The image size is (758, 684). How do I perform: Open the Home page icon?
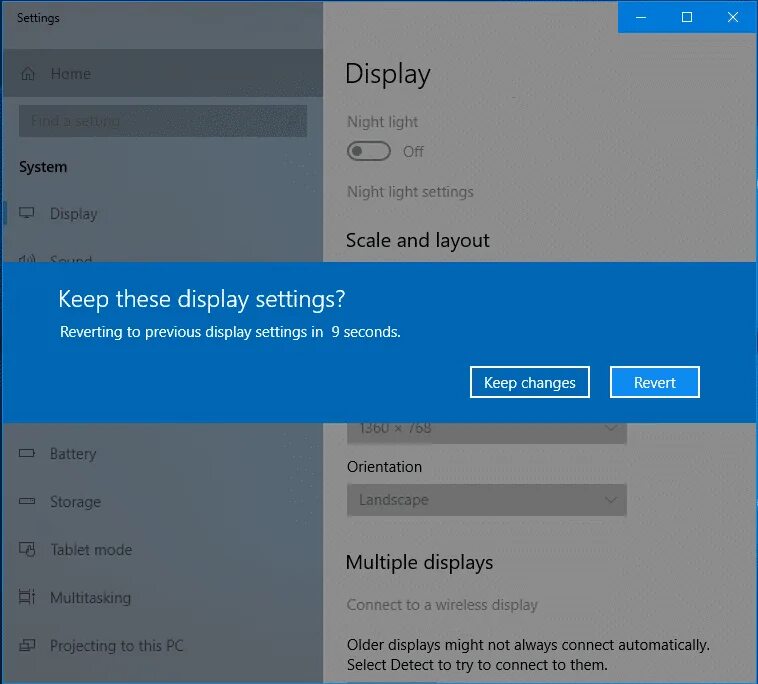coord(28,73)
